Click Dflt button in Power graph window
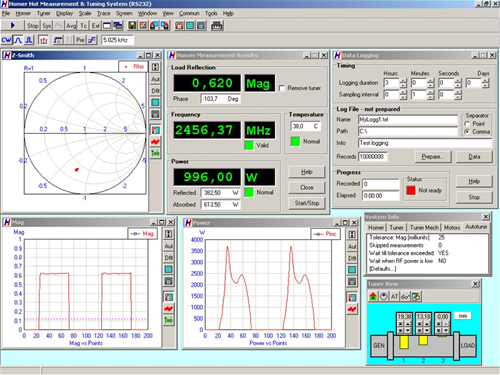Screen dimensions: 500x375 352,258
